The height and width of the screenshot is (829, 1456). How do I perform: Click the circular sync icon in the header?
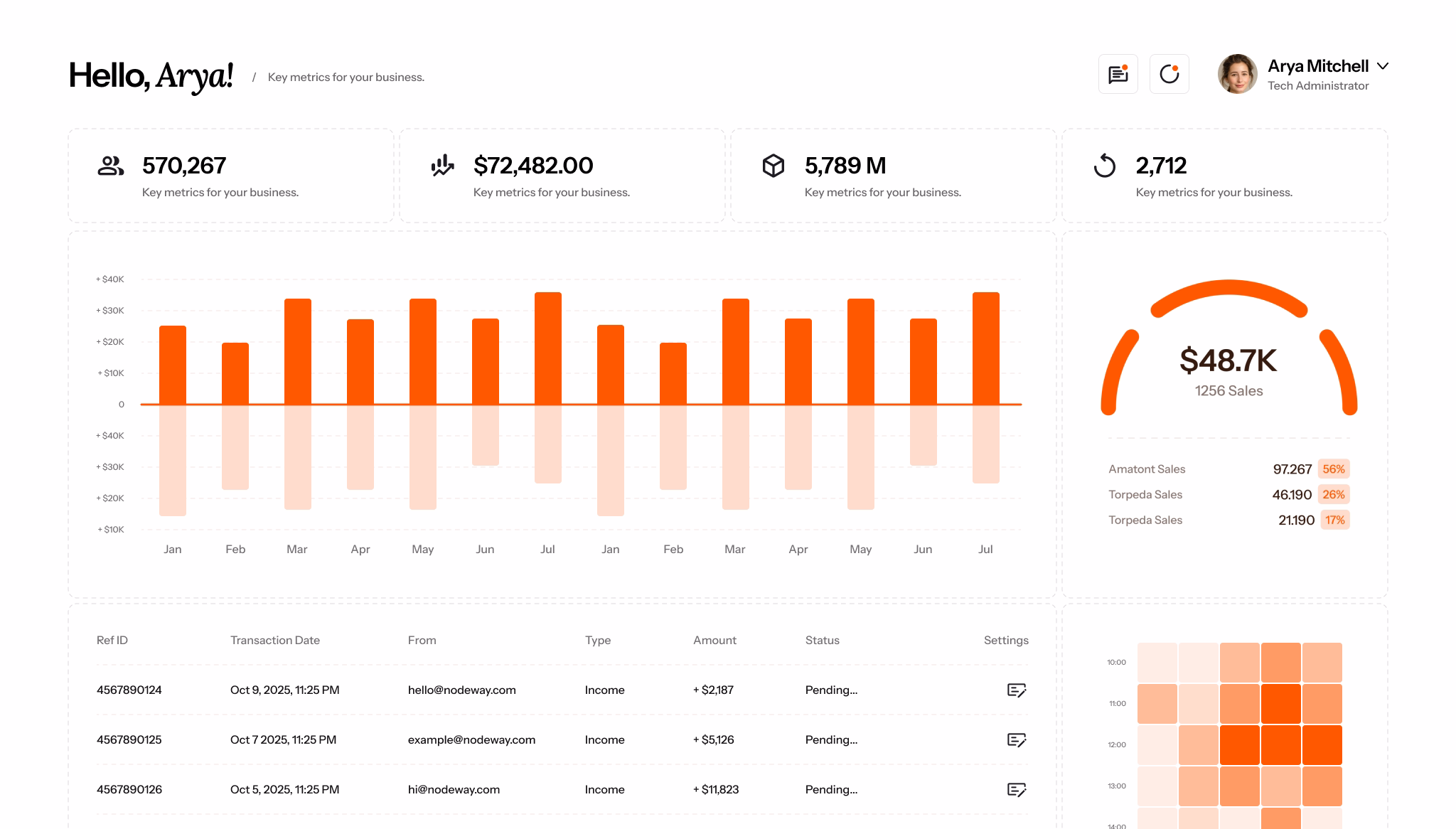[x=1169, y=74]
